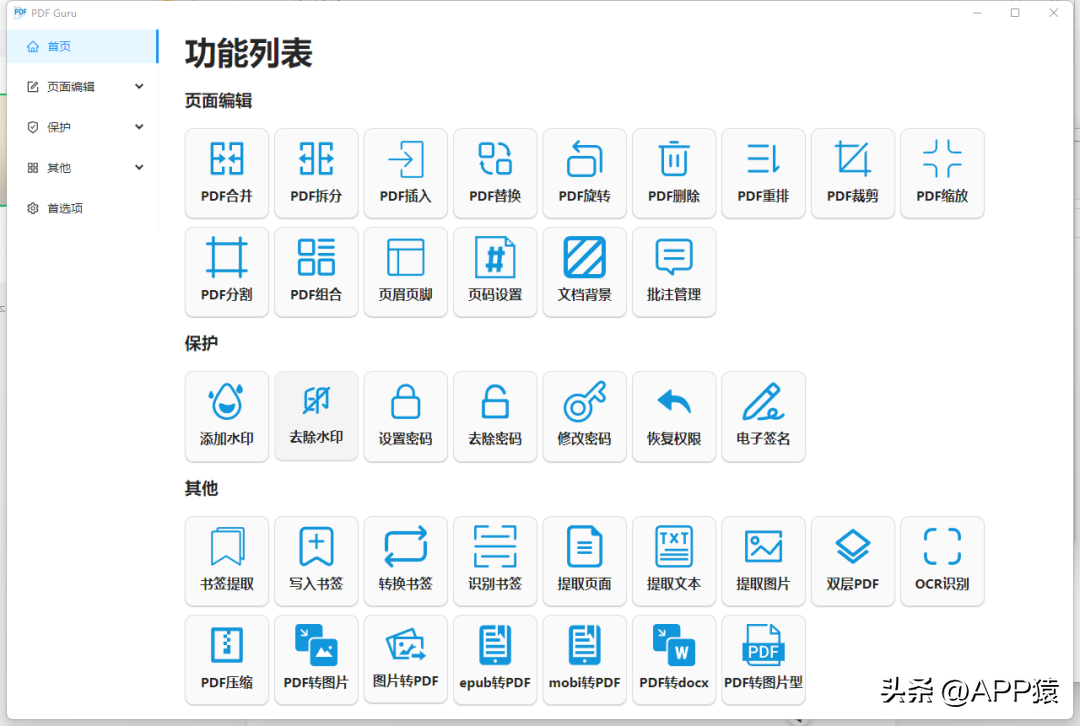
Task: Open the PDF分割 tool
Action: point(227,272)
